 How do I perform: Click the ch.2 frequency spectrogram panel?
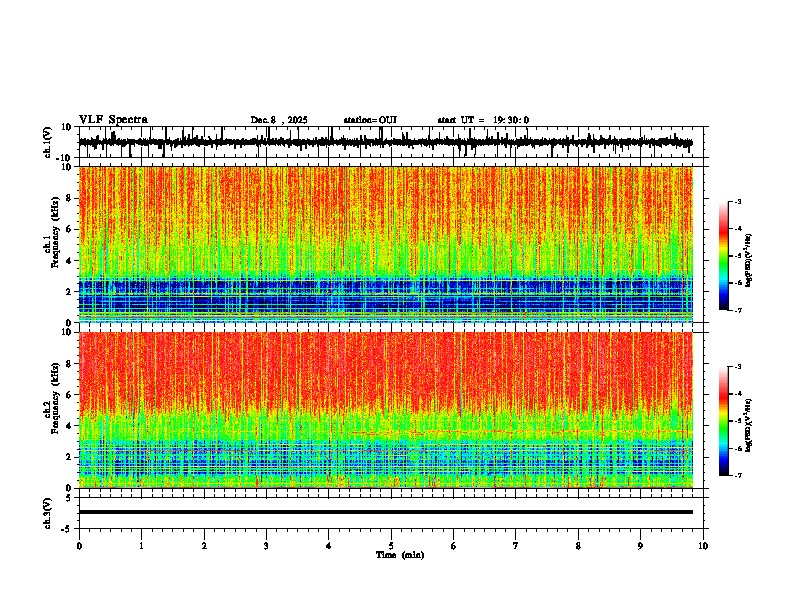tap(386, 410)
